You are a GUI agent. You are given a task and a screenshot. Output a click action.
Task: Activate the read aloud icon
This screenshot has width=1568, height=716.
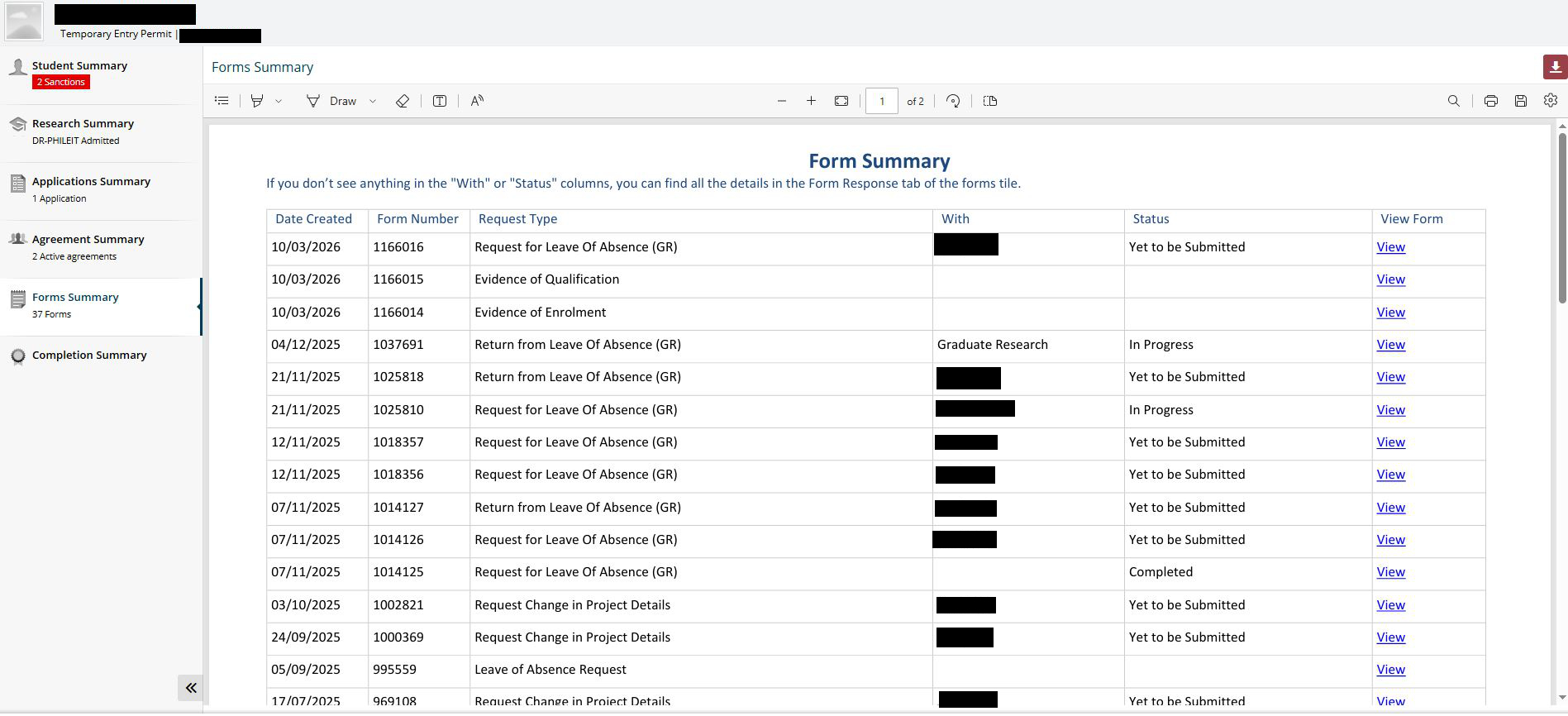point(477,101)
